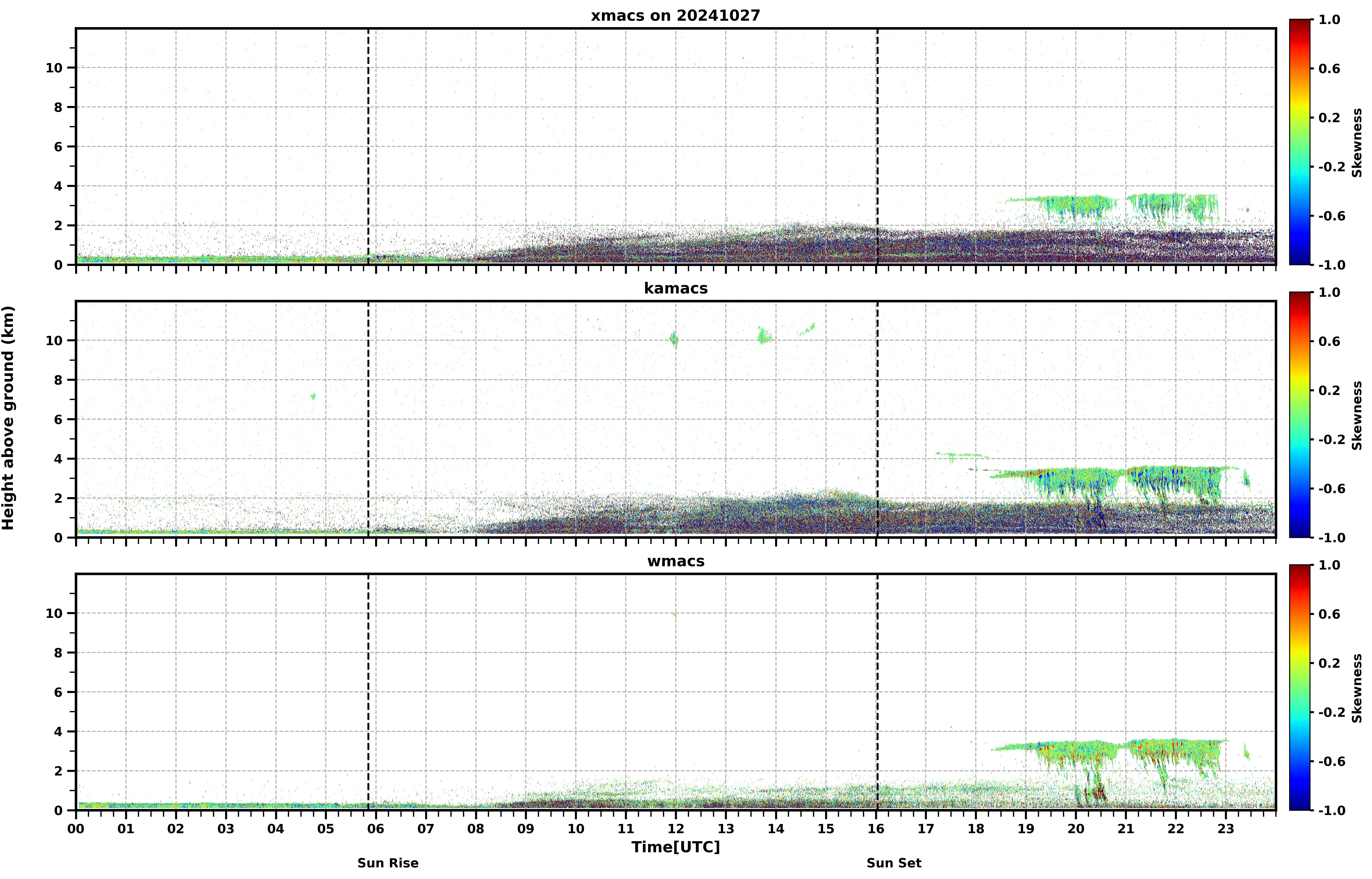
Task: Click the 'Skewness' label of the xmacs colorbar
Action: (x=1357, y=143)
